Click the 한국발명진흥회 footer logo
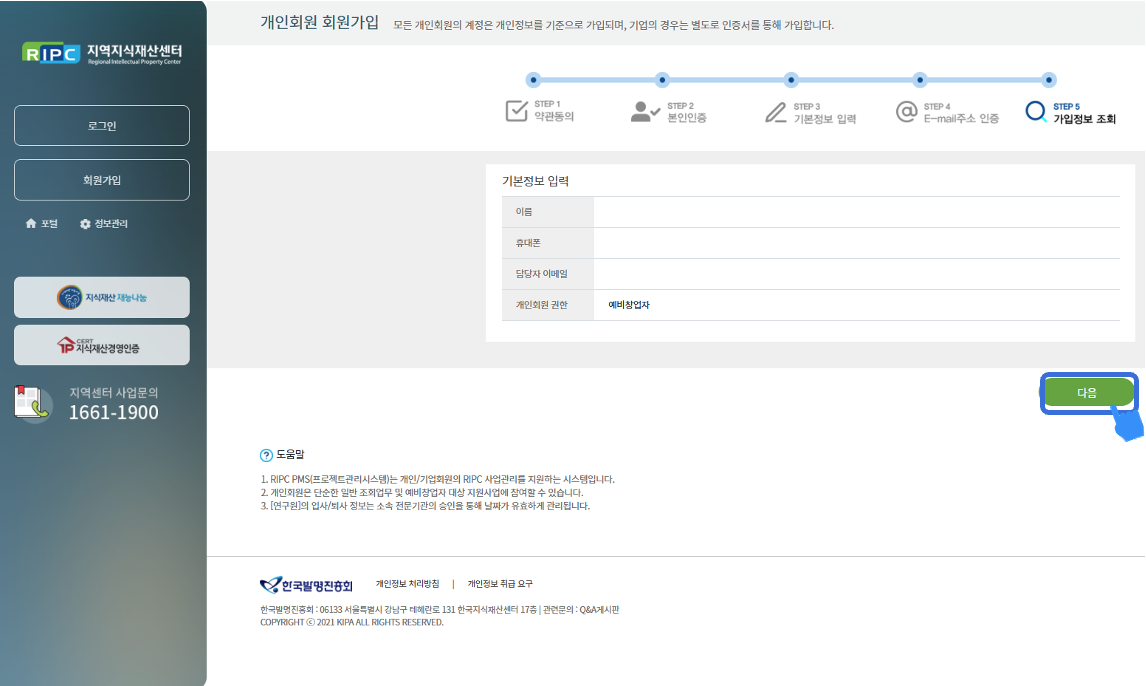The width and height of the screenshot is (1146, 686). tap(306, 585)
